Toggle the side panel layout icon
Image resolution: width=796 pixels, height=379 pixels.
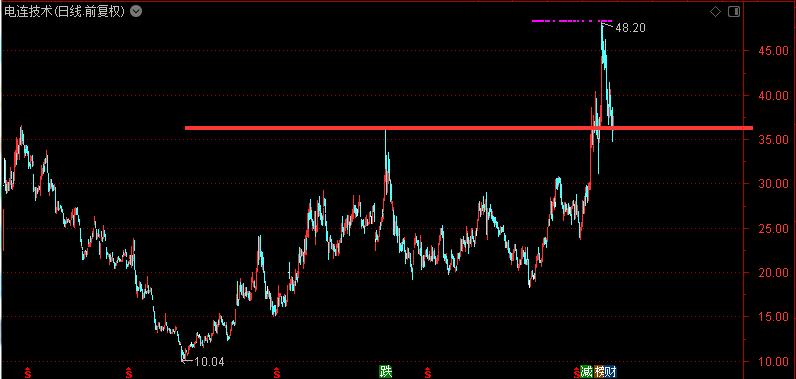pyautogui.click(x=734, y=12)
